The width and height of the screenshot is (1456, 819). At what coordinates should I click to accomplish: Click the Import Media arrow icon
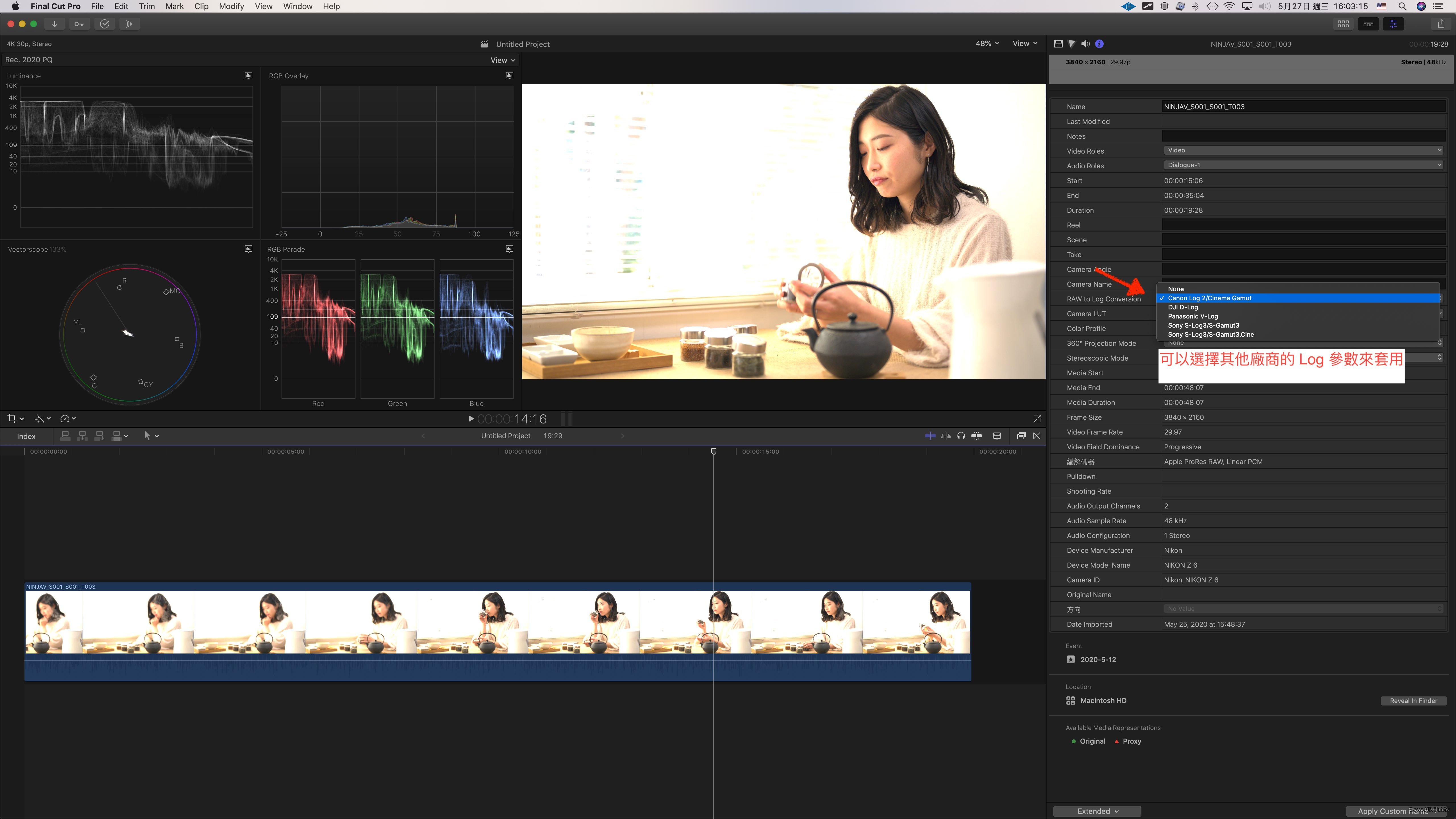click(x=54, y=24)
